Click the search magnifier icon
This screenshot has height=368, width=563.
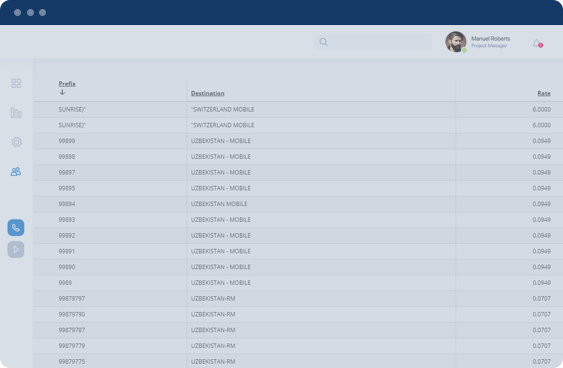click(324, 42)
